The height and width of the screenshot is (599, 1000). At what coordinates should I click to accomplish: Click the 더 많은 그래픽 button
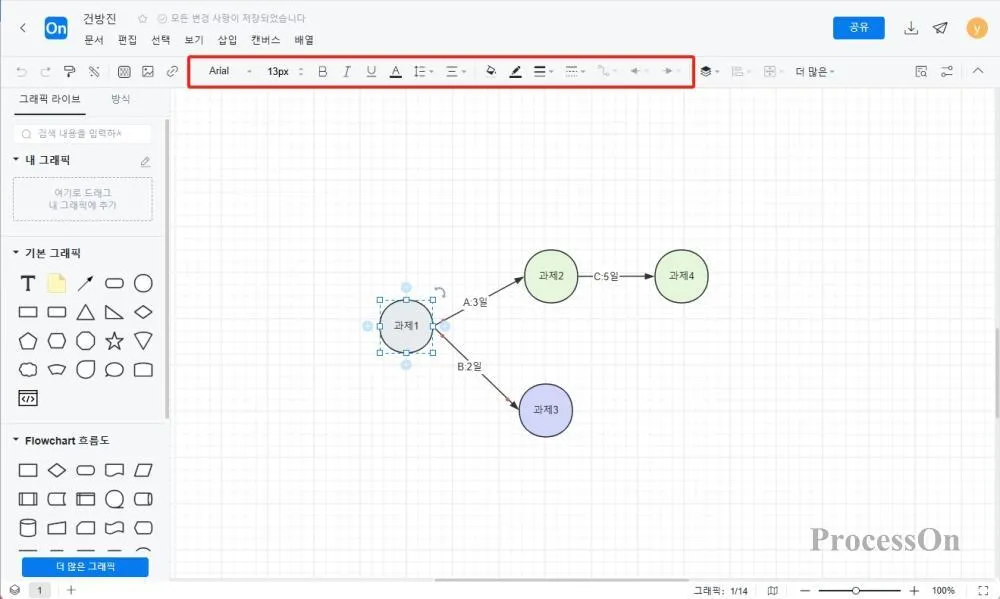tap(85, 566)
